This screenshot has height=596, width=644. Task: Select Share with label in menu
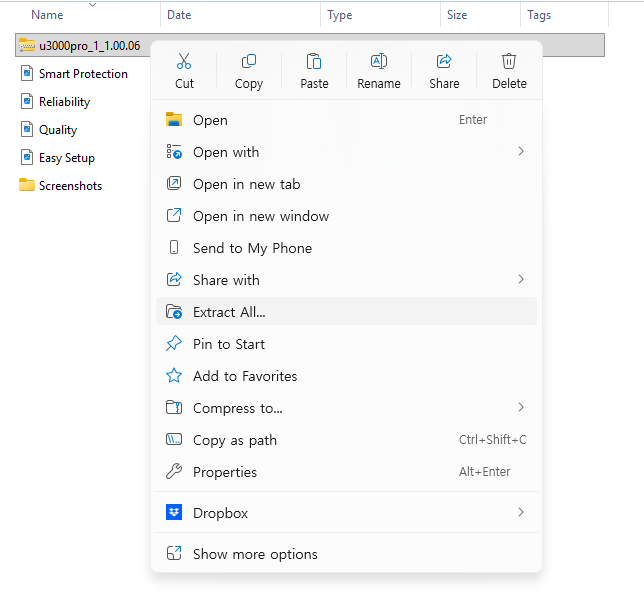226,280
